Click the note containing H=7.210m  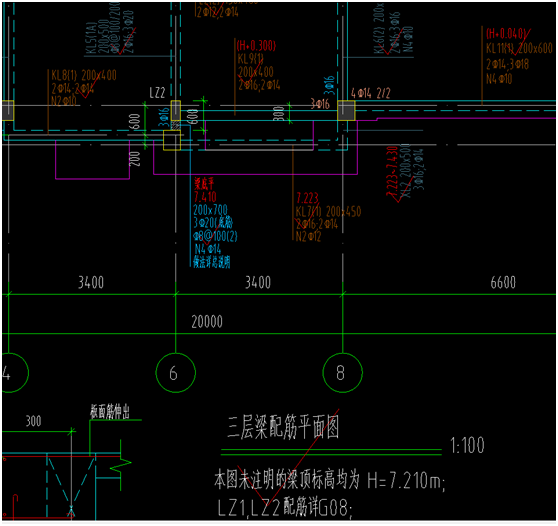[330, 480]
